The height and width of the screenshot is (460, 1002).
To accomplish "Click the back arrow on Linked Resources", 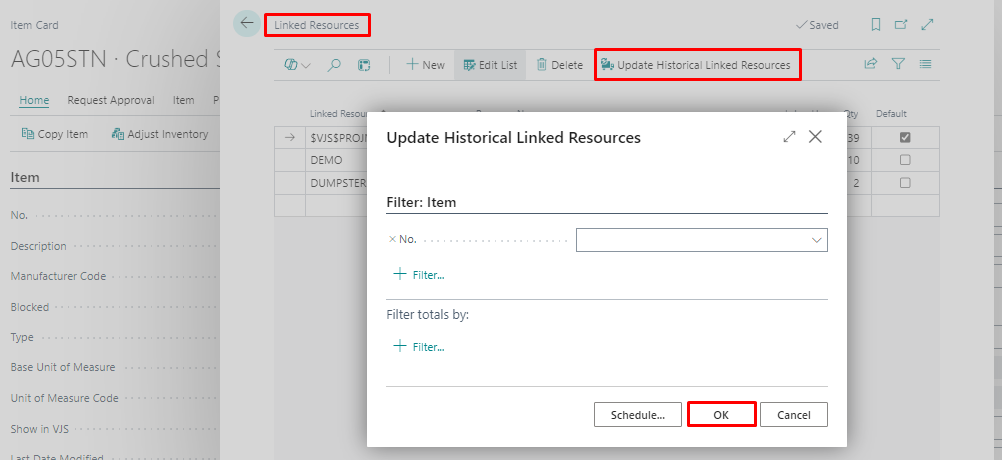I will [x=246, y=24].
